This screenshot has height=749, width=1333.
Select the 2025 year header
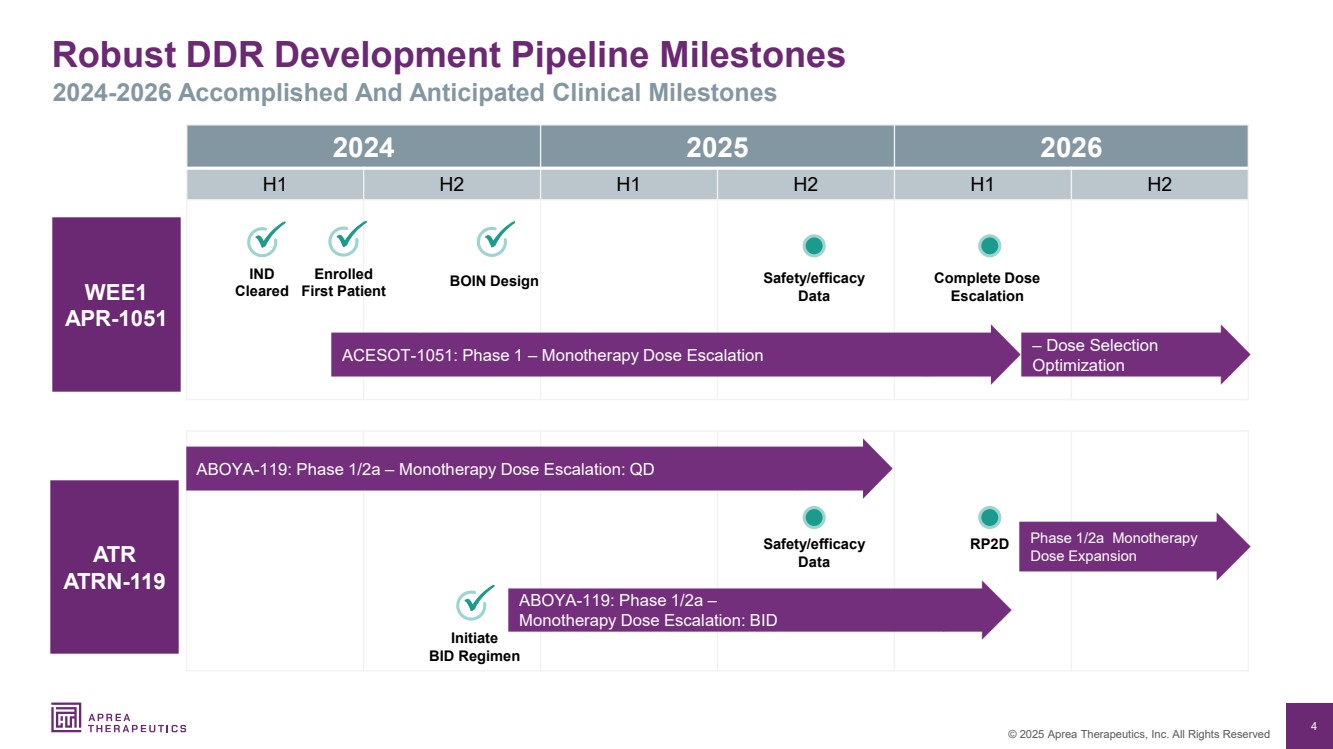(717, 147)
